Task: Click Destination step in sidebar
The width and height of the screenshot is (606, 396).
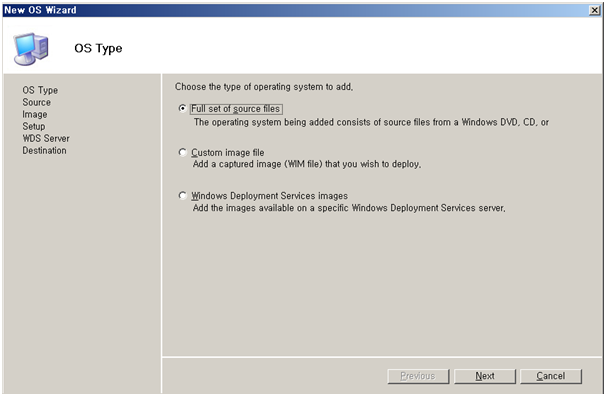Action: pyautogui.click(x=44, y=150)
